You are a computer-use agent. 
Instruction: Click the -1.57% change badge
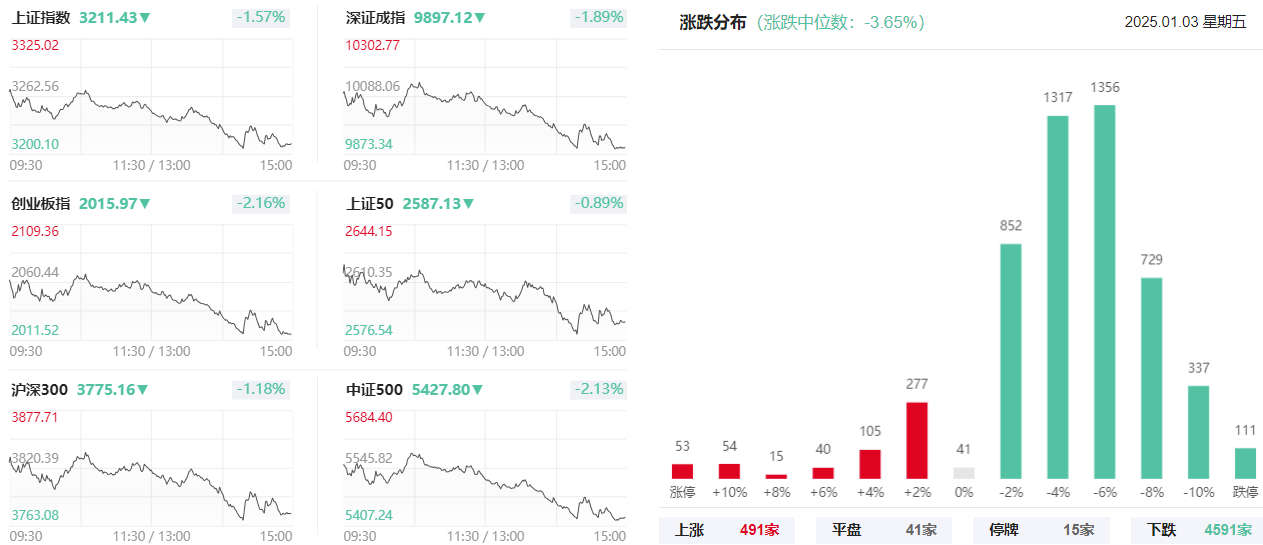(261, 17)
